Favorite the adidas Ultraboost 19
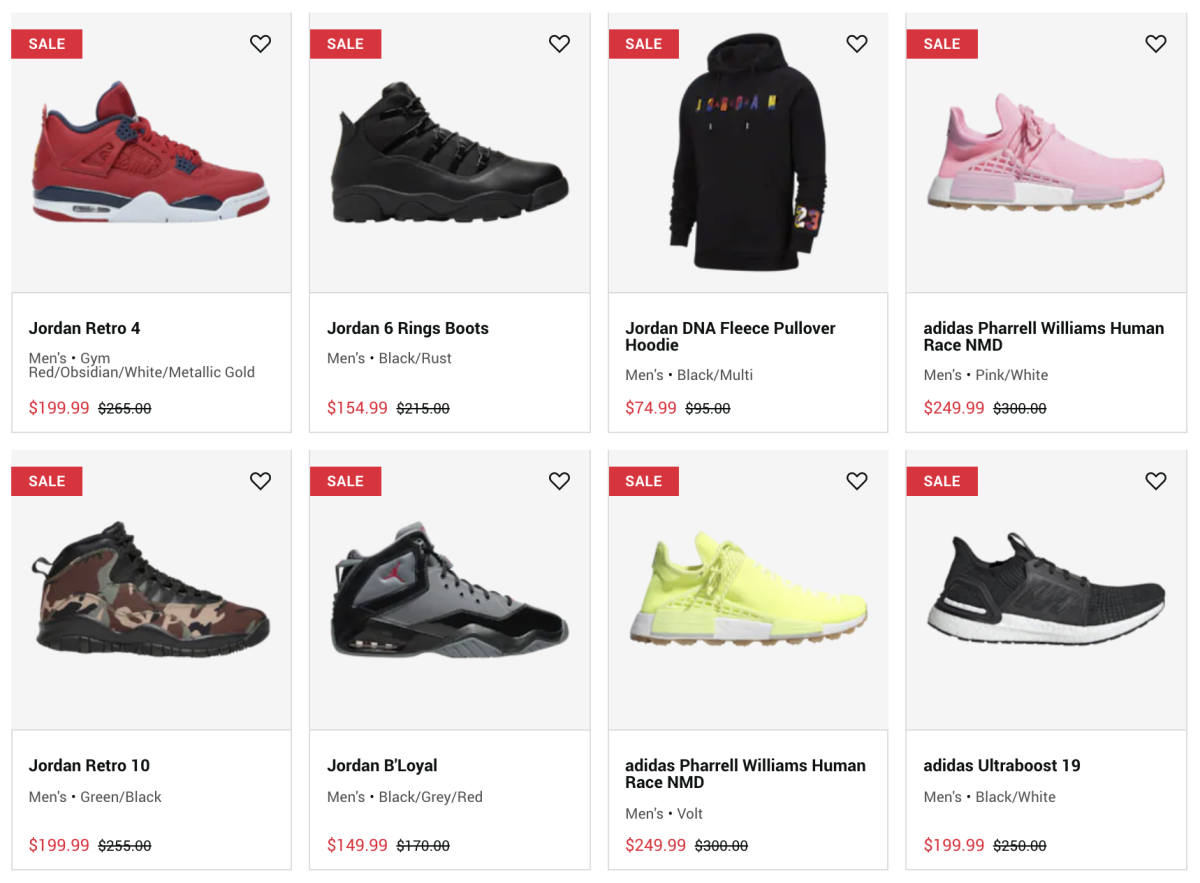The height and width of the screenshot is (883, 1200). [1155, 481]
